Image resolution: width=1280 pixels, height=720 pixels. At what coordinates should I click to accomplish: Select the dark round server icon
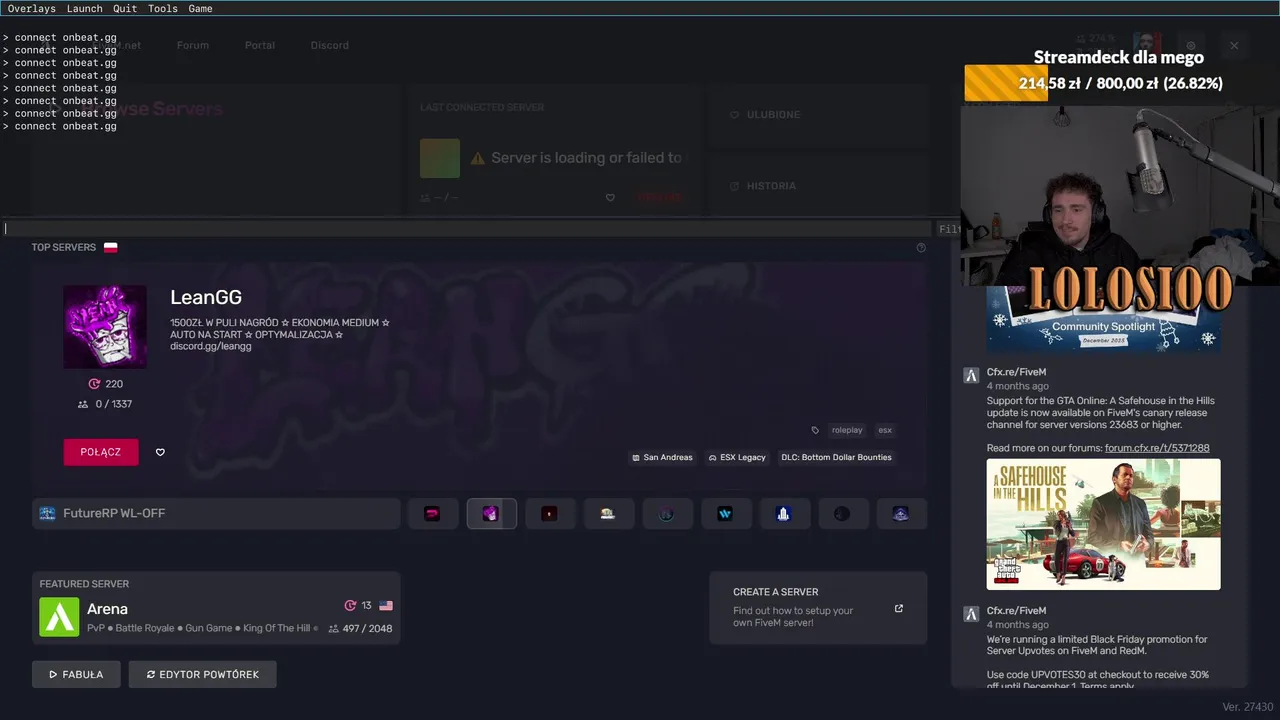click(x=842, y=513)
